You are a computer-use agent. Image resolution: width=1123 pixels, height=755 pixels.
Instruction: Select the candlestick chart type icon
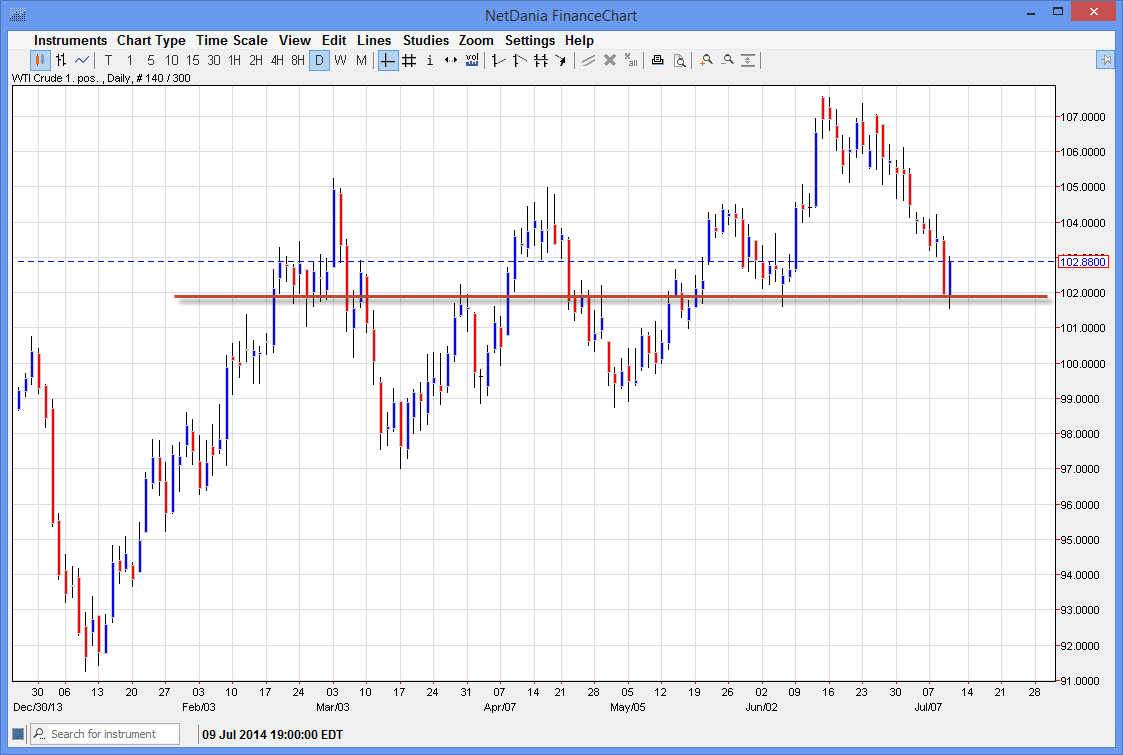pyautogui.click(x=38, y=60)
